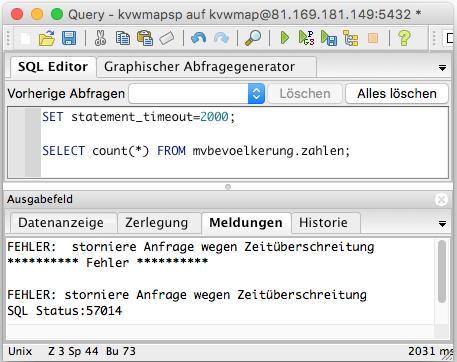Image resolution: width=457 pixels, height=362 pixels.
Task: Cut selection with the scissors icon
Action: click(x=100, y=38)
